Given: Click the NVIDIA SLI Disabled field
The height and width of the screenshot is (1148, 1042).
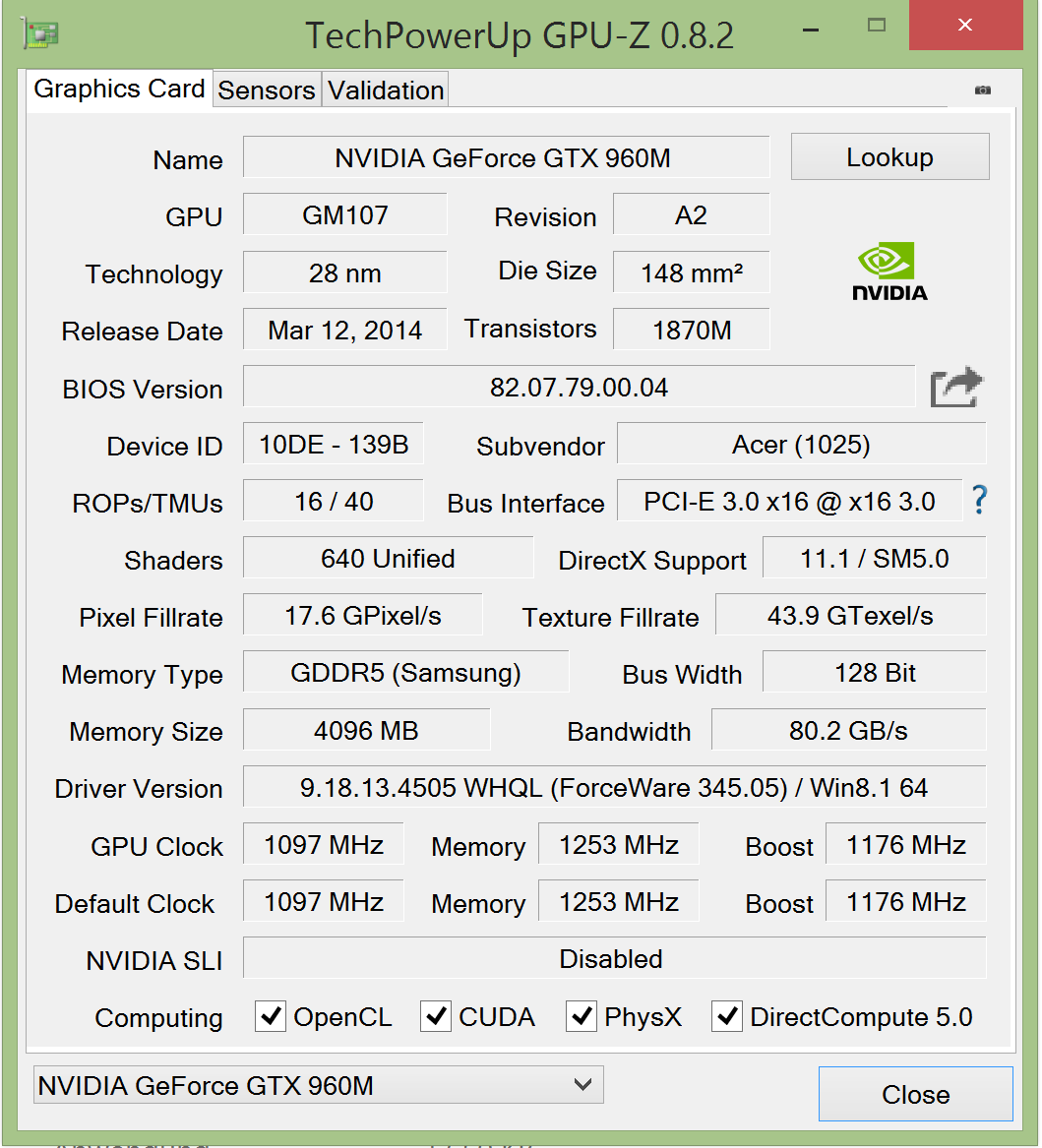Looking at the screenshot, I should [x=614, y=958].
